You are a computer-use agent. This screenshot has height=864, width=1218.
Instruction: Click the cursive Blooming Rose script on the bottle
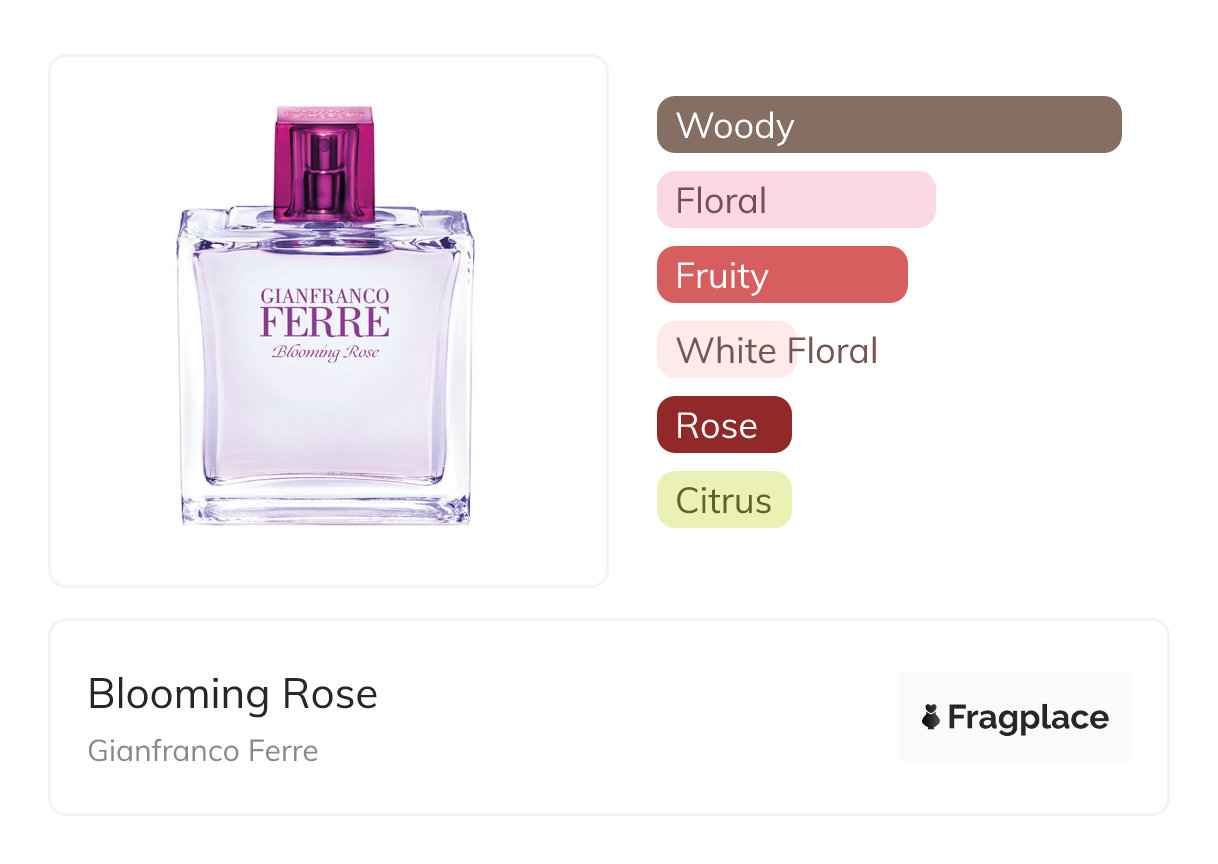click(x=324, y=352)
